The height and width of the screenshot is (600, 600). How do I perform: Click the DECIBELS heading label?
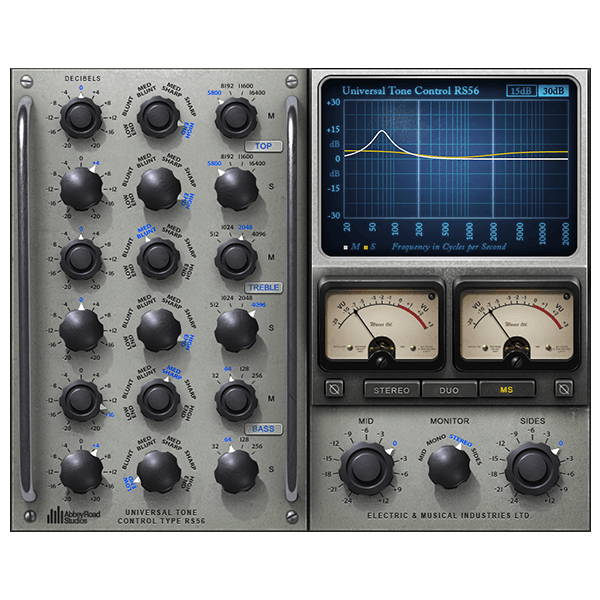click(x=82, y=78)
